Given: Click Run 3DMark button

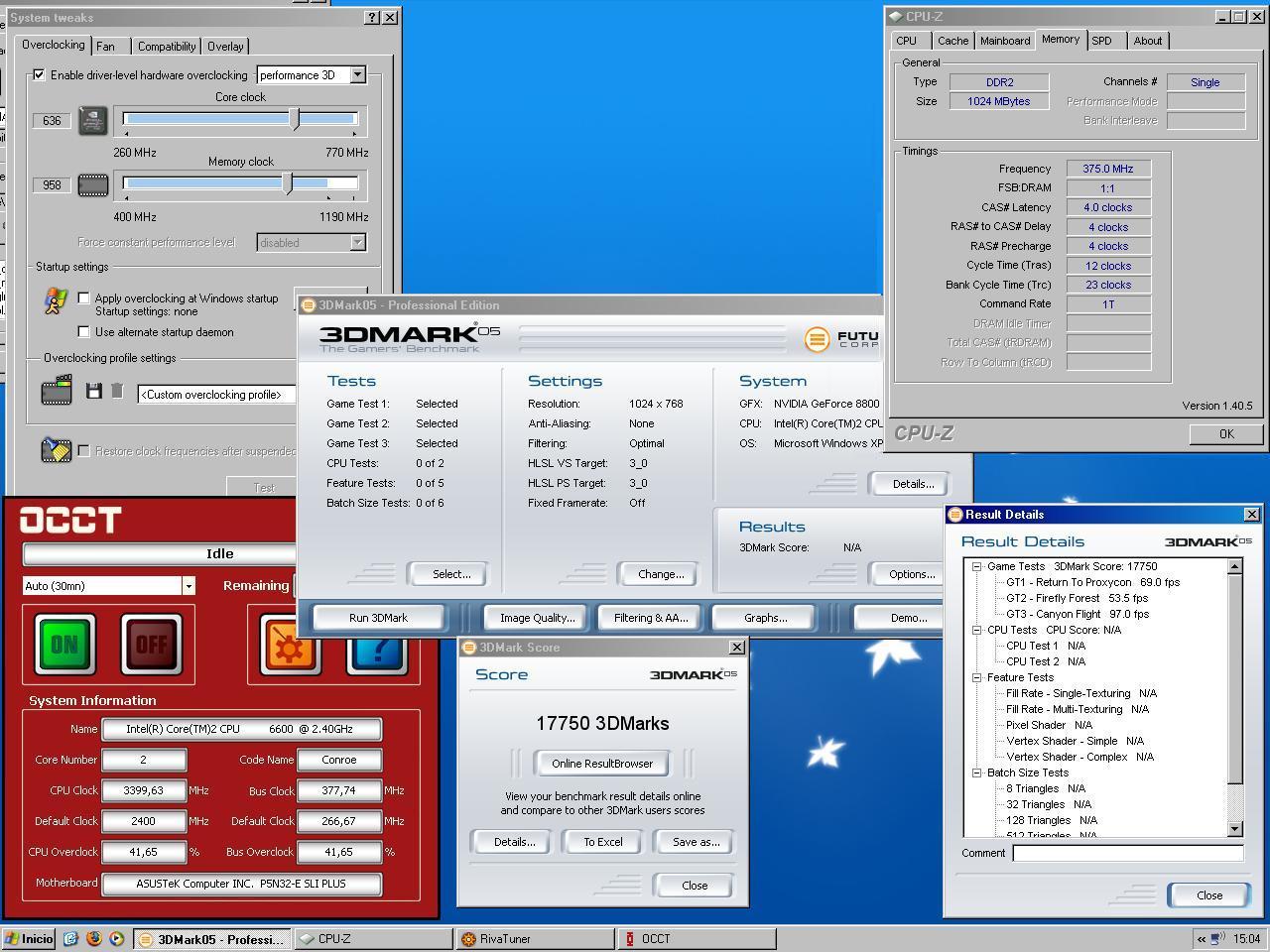Looking at the screenshot, I should coord(378,618).
